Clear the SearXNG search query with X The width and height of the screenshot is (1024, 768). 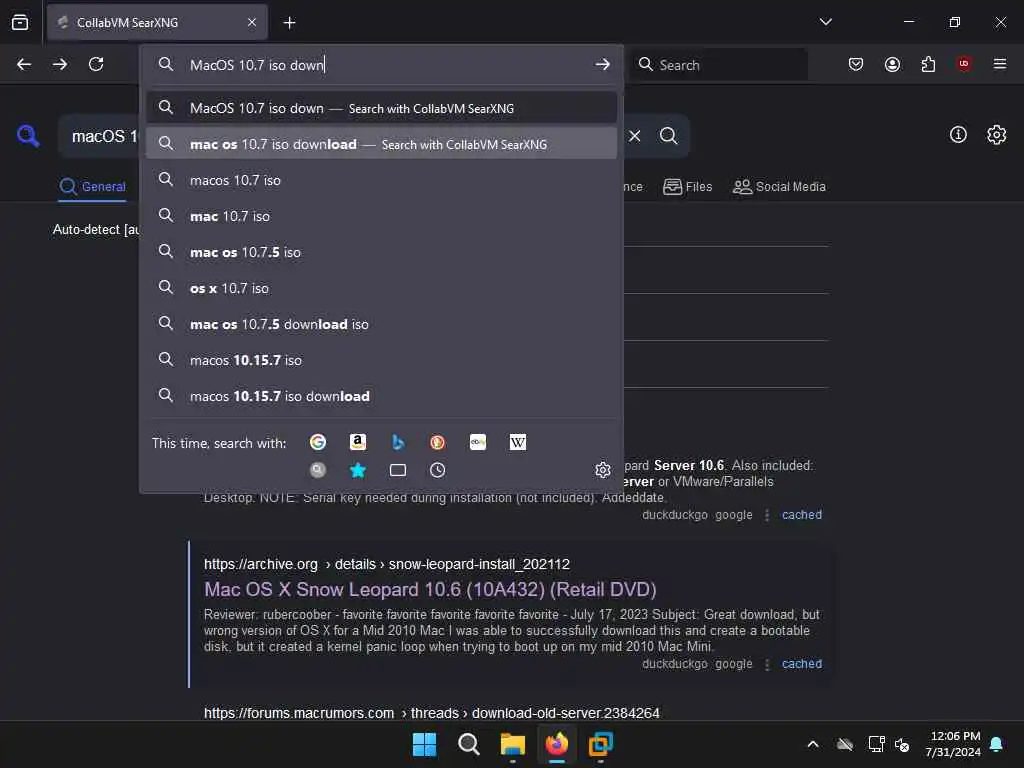coord(635,136)
